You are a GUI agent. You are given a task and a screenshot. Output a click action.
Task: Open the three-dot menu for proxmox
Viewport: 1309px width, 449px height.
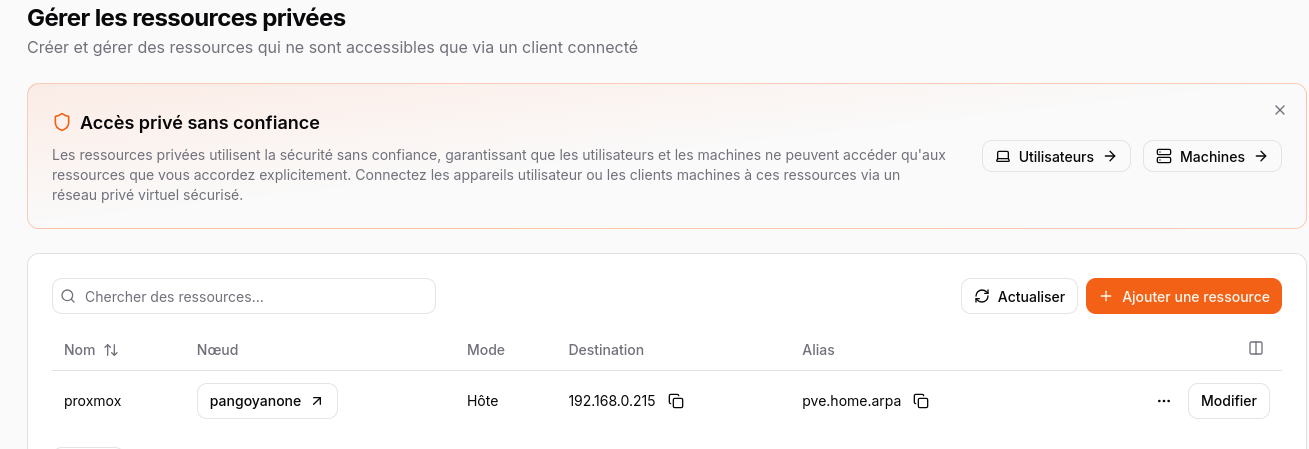1163,401
